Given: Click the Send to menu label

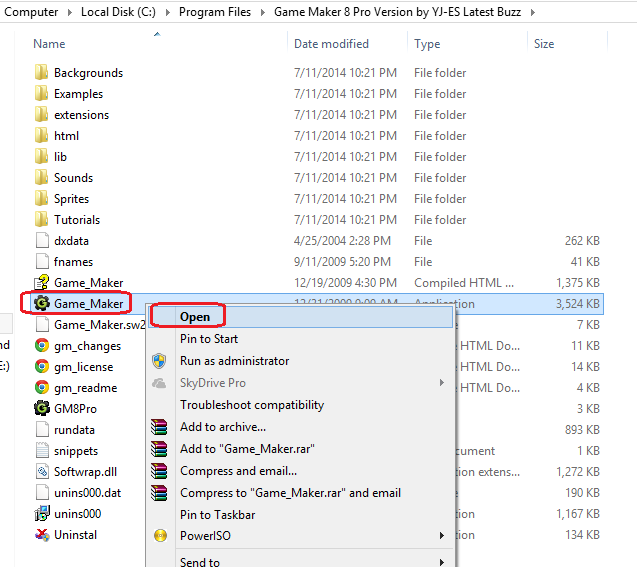Looking at the screenshot, I should [x=200, y=562].
